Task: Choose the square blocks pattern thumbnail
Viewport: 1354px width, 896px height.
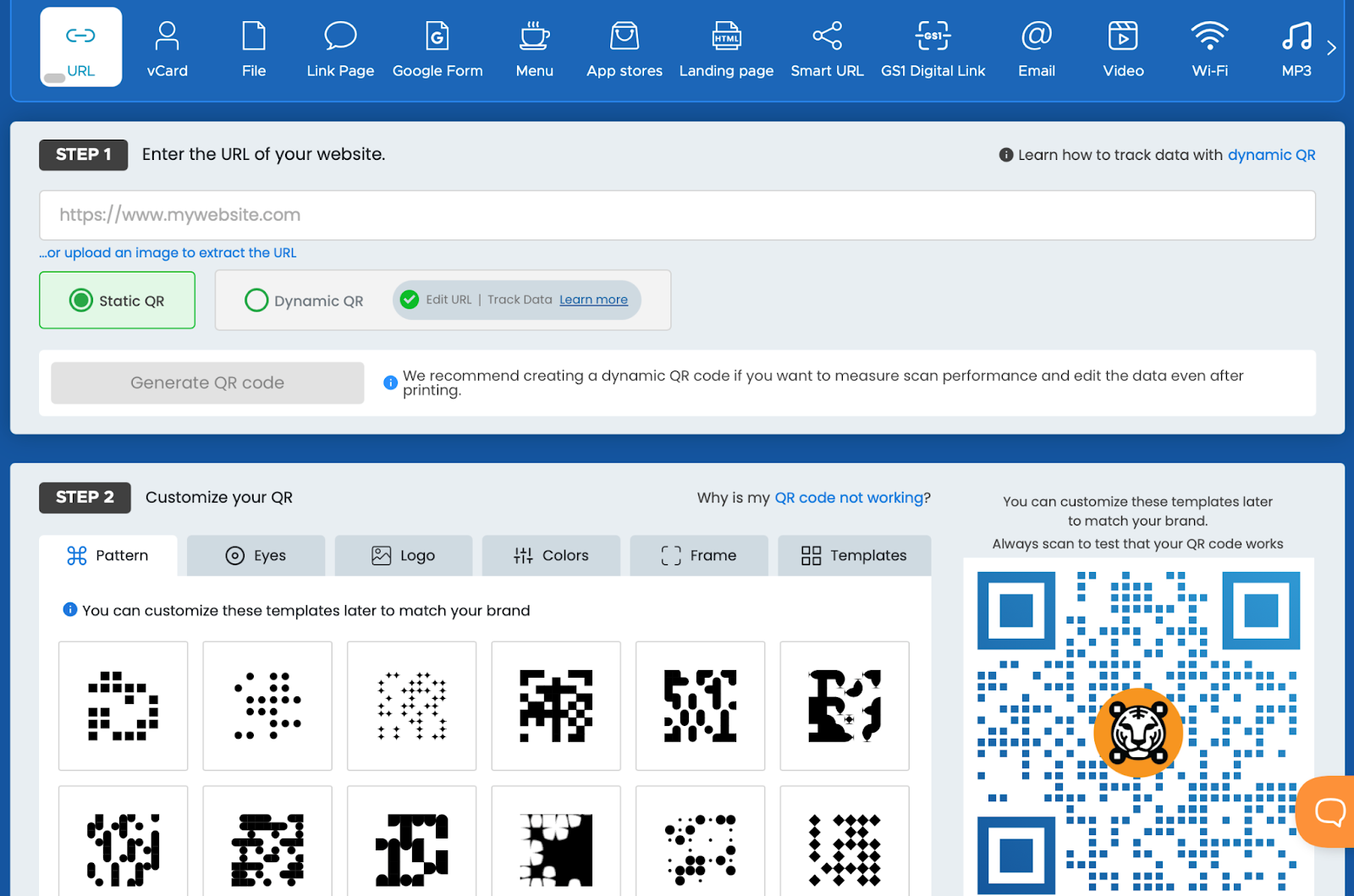Action: coord(124,706)
